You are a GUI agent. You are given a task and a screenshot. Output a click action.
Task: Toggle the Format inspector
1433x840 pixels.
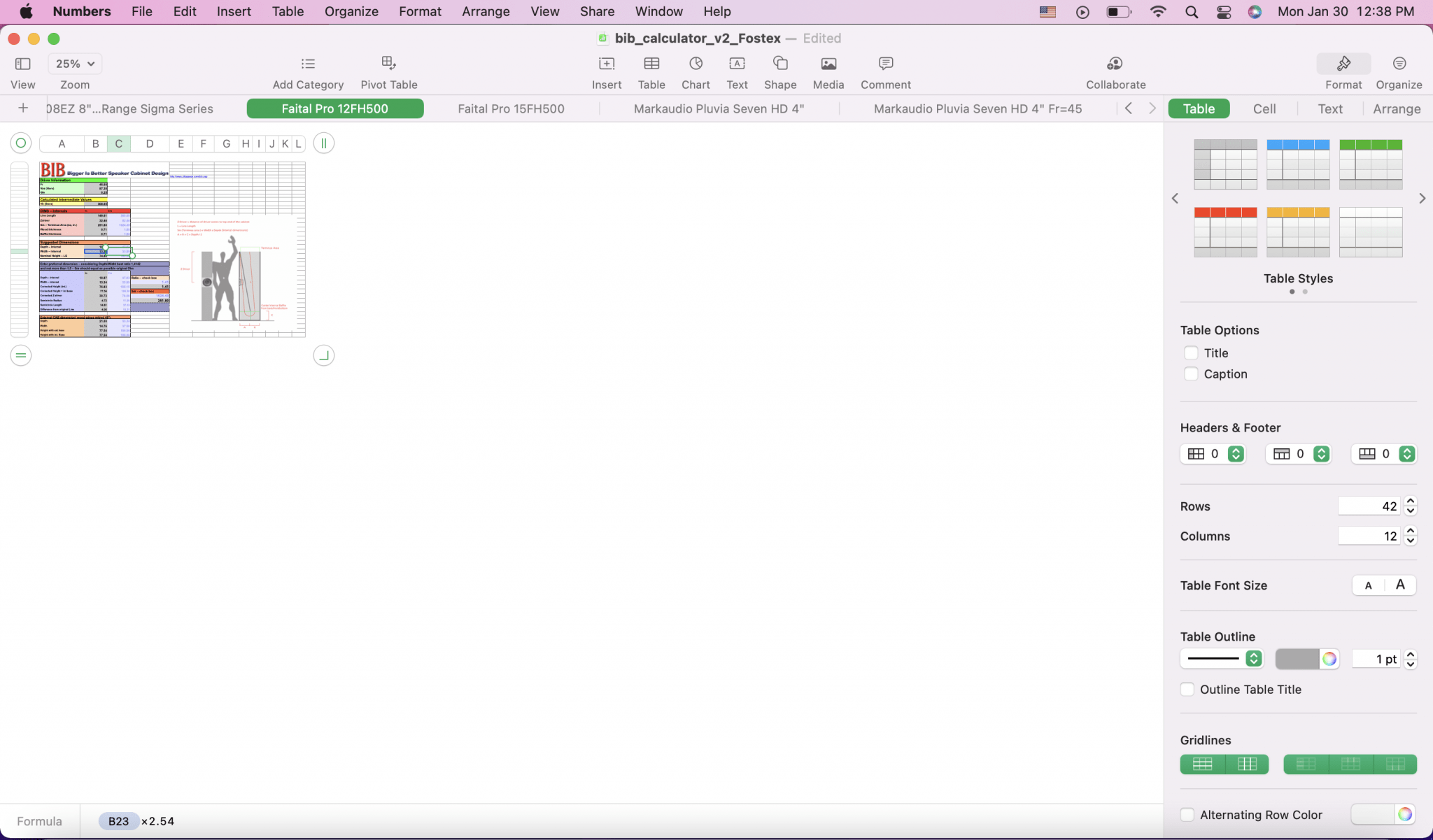(x=1343, y=64)
